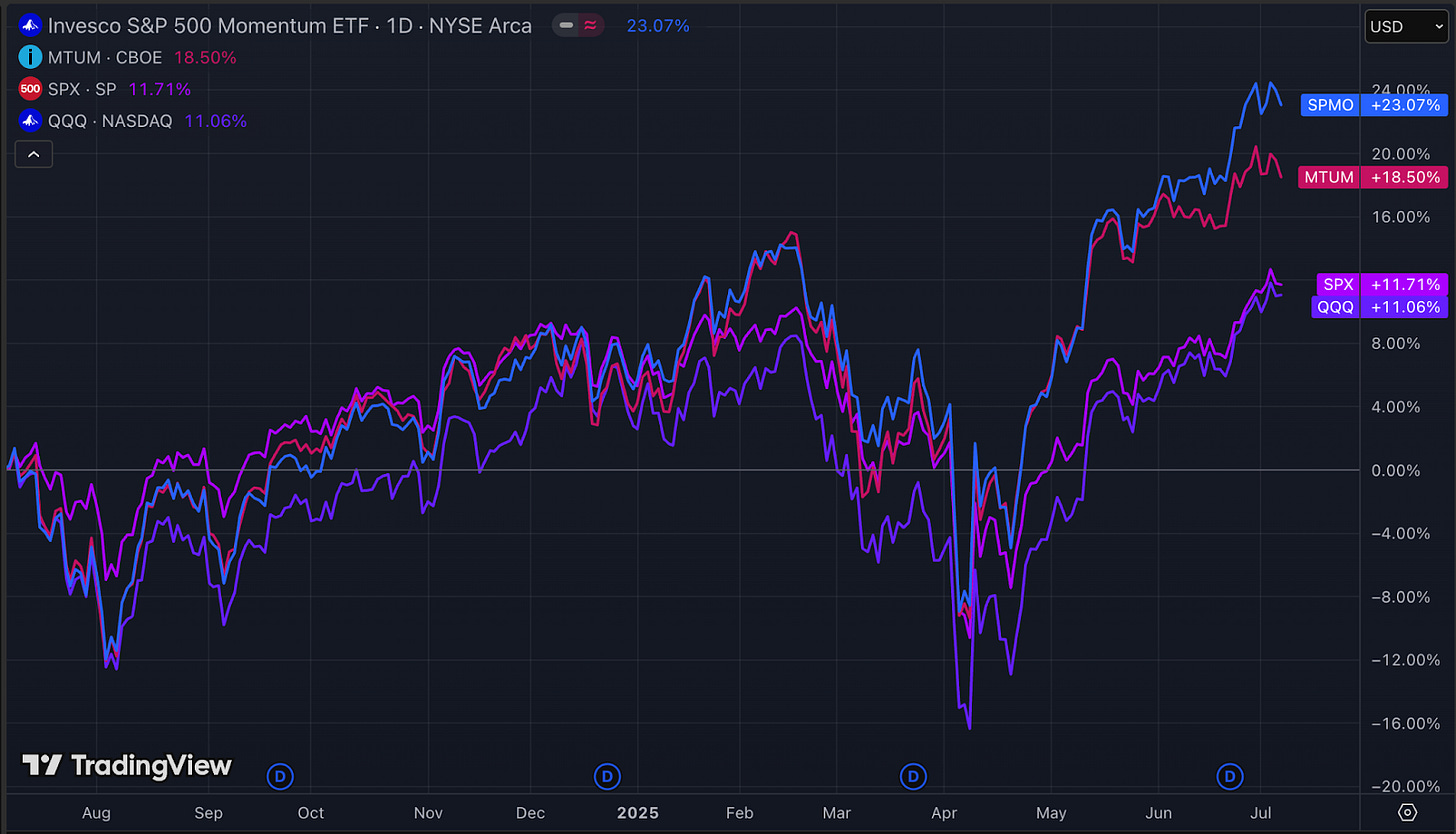Image resolution: width=1456 pixels, height=834 pixels.
Task: Click the MTUM +18.50% price label
Action: pos(1372,177)
